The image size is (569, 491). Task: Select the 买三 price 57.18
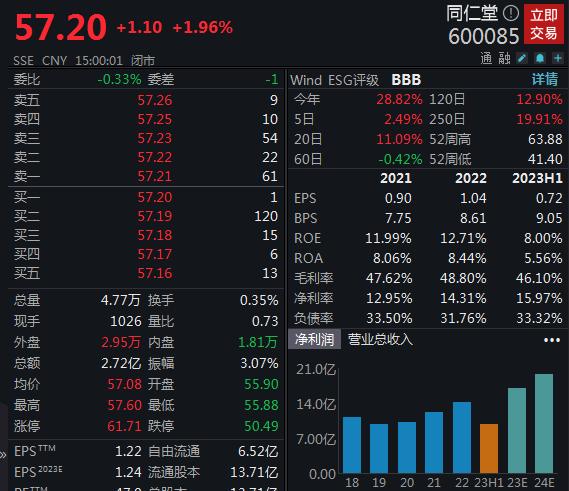(x=155, y=235)
